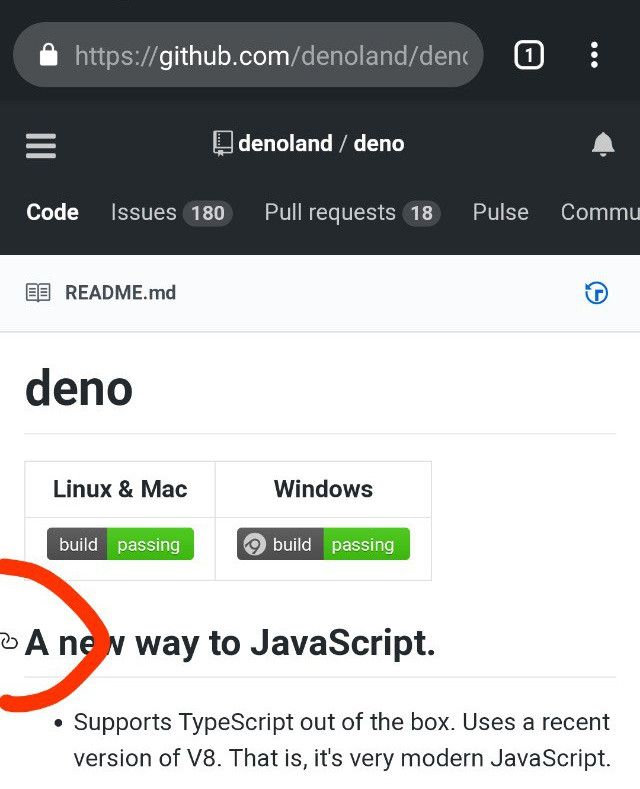Viewport: 640px width, 789px height.
Task: Select the Code tab
Action: (52, 212)
